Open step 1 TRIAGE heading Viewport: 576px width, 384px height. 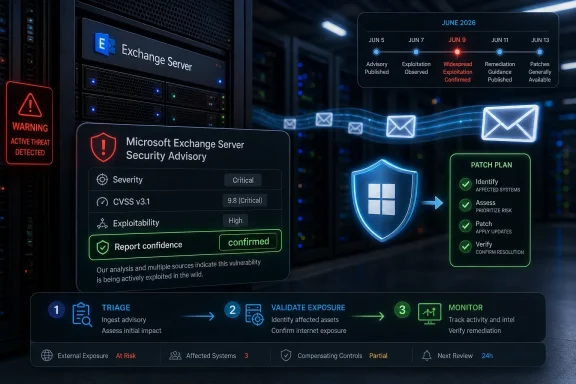(x=116, y=307)
